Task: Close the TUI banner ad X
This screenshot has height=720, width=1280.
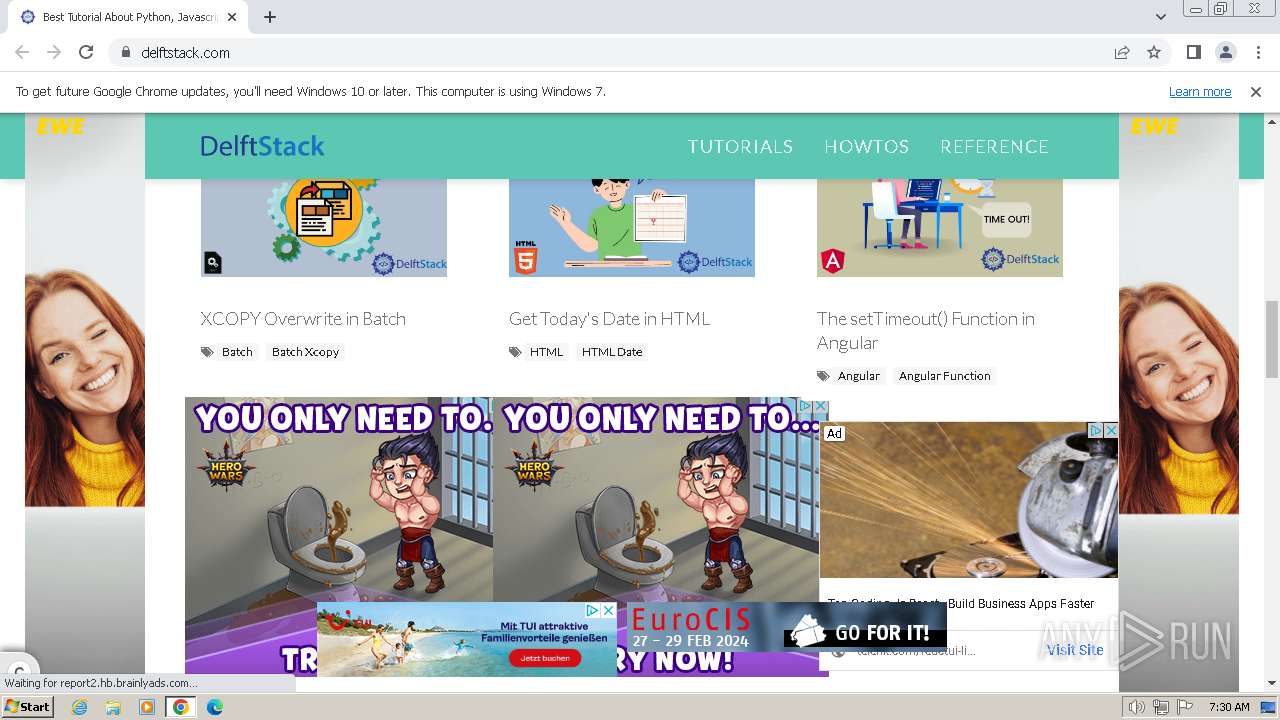Action: 609,609
